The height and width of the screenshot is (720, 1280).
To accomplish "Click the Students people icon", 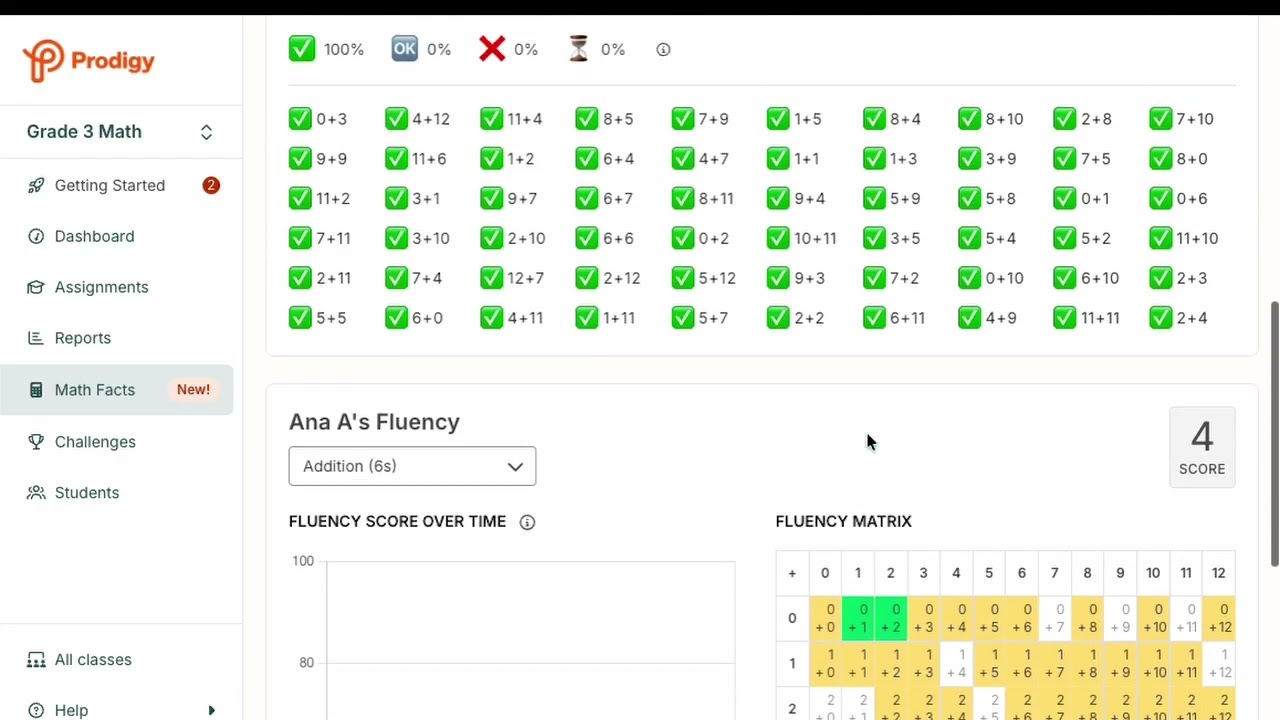I will (36, 493).
